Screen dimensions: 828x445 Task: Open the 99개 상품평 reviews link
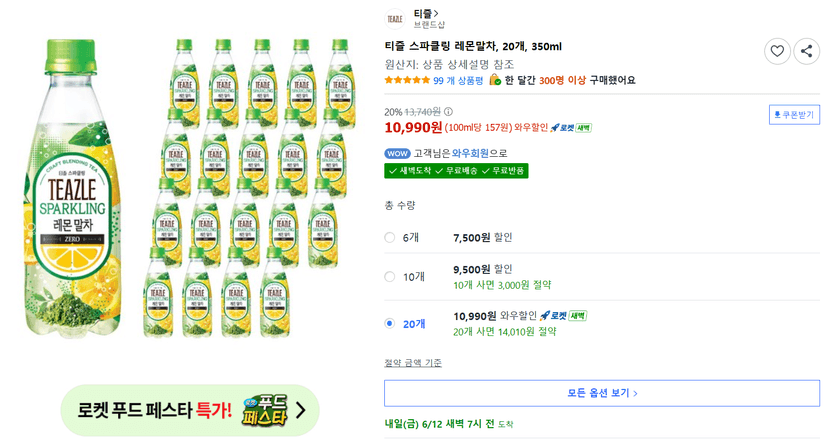[458, 81]
